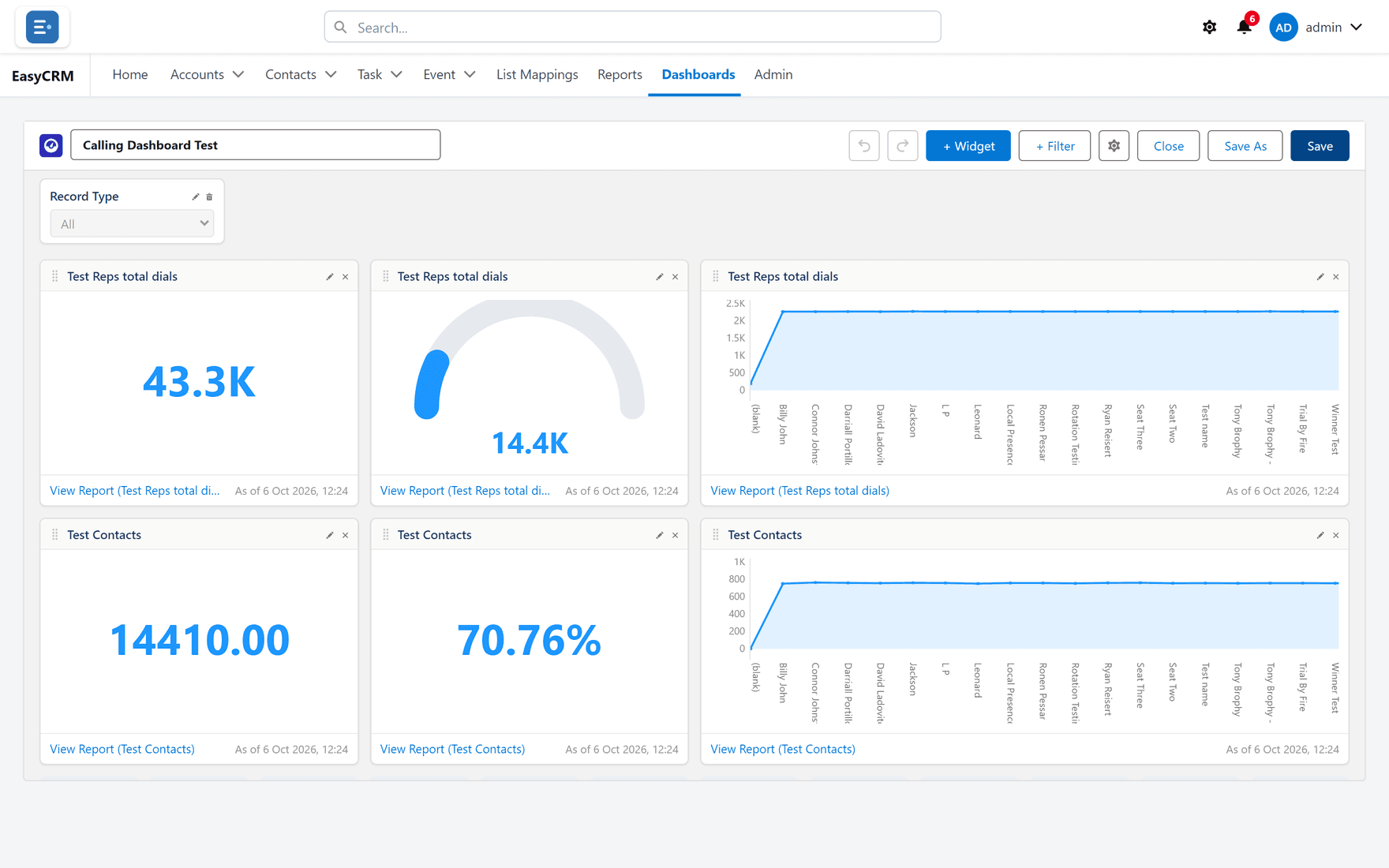This screenshot has width=1389, height=868.
Task: Edit the 14410.00 Test Contacts widget
Action: [x=330, y=535]
